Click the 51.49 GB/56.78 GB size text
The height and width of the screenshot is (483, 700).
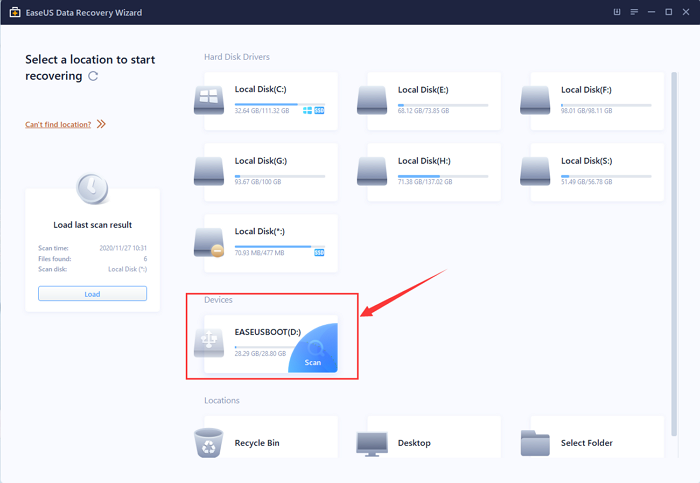tap(587, 182)
